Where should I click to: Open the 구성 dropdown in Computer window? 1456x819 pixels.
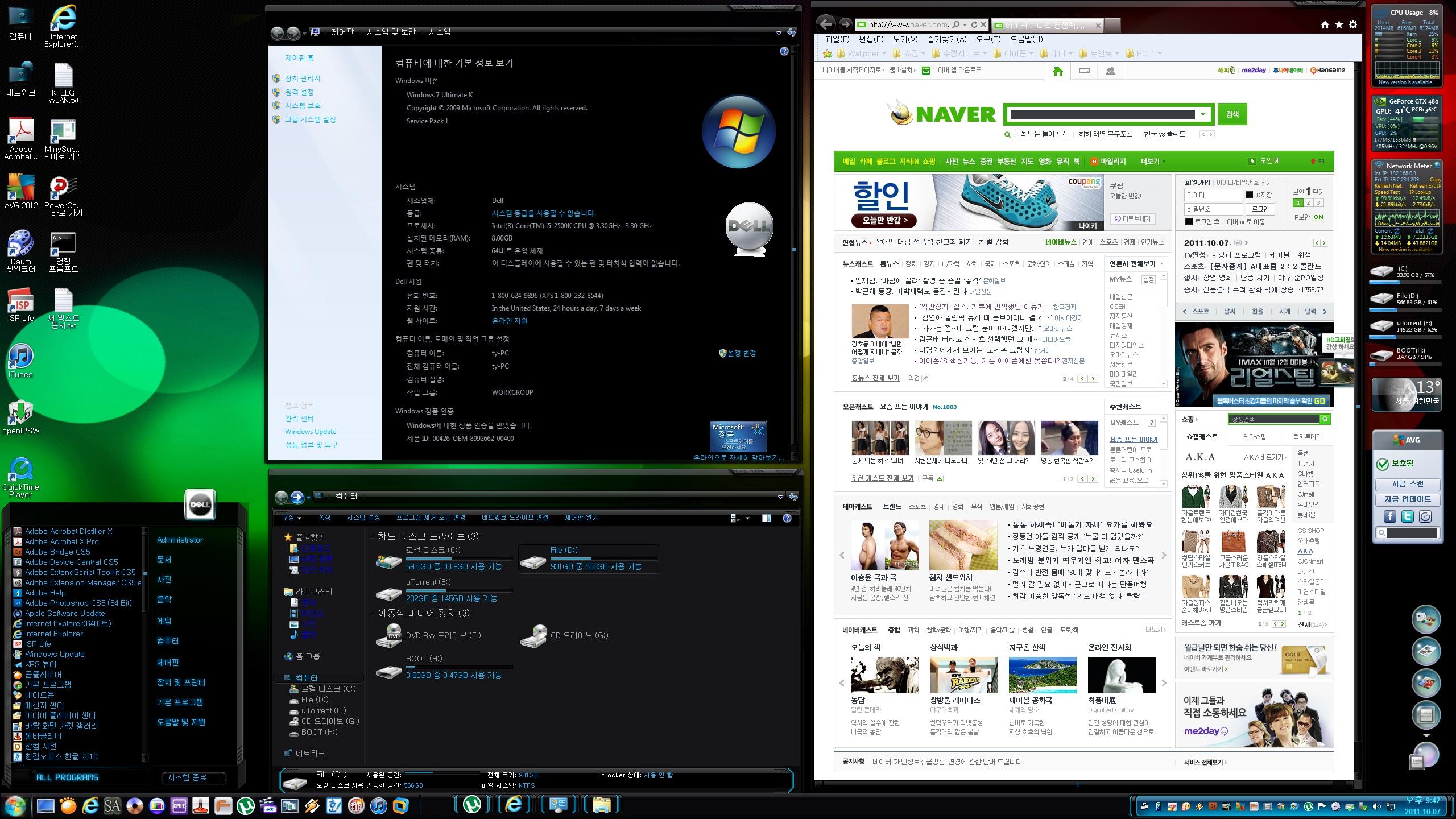pos(291,518)
